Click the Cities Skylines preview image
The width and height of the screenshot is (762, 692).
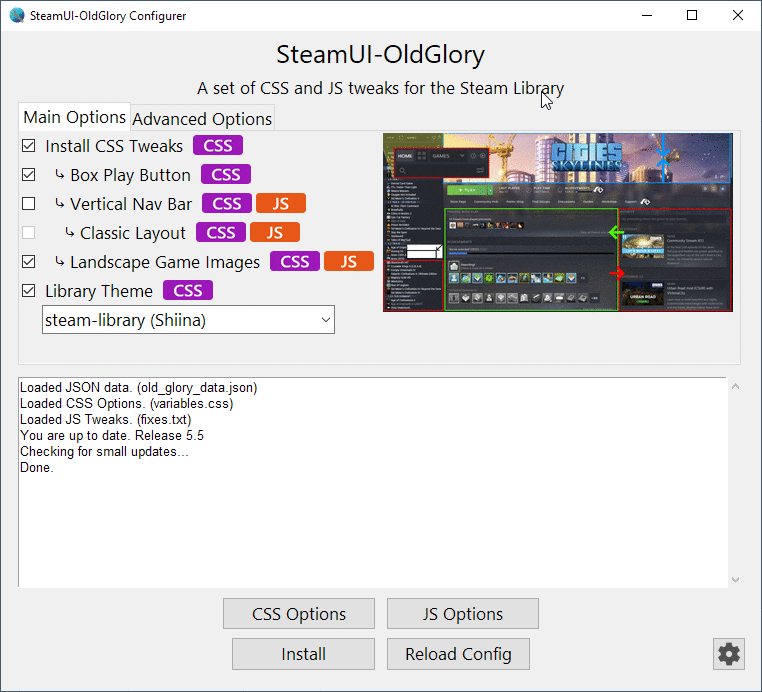click(558, 223)
